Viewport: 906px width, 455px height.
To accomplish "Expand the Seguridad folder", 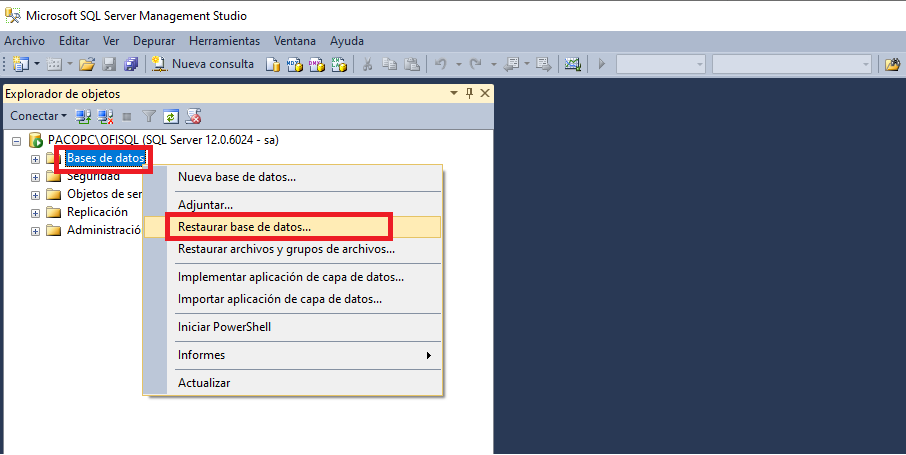I will pos(35,177).
